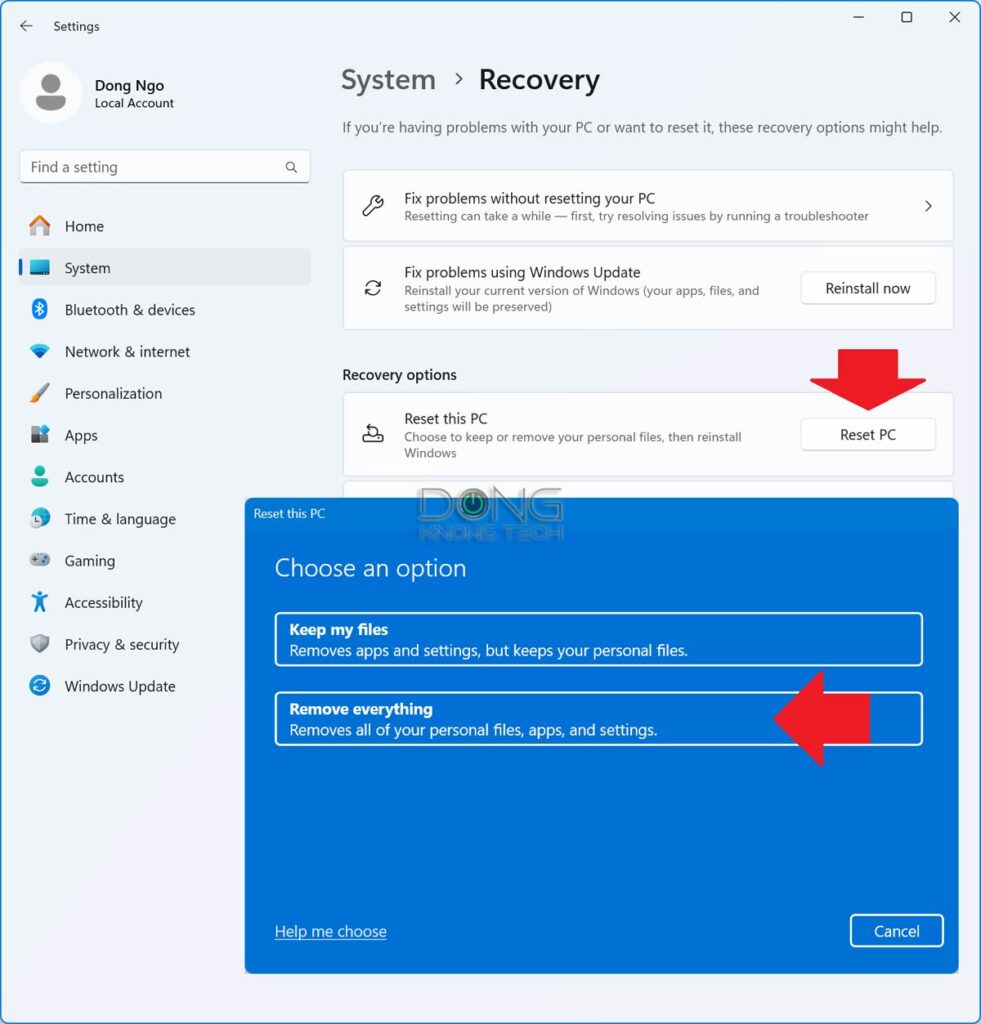This screenshot has height=1024, width=981.
Task: Click the Recovery options heading
Action: 399,375
